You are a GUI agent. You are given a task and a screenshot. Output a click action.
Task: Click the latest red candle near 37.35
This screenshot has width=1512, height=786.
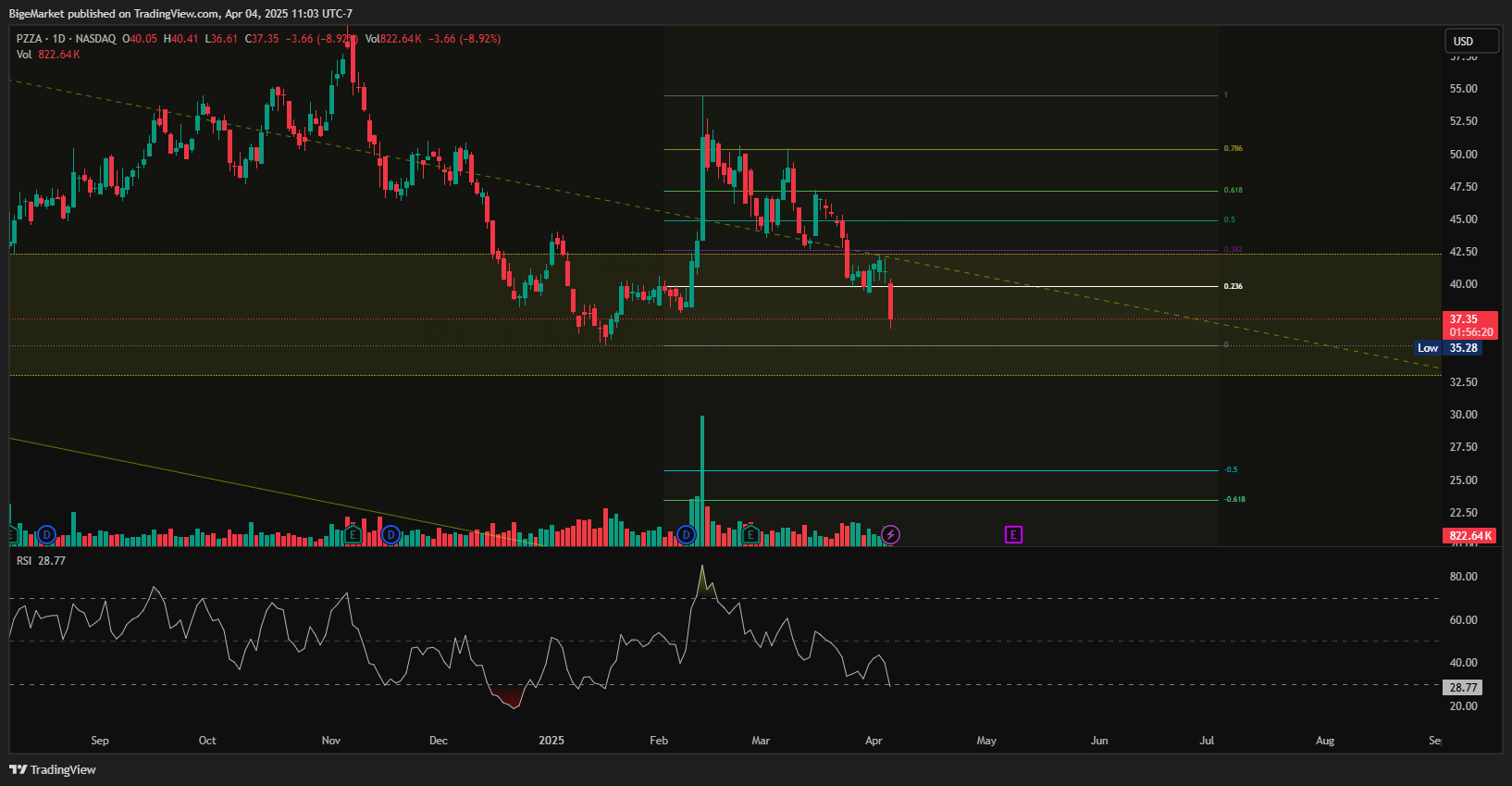(890, 304)
